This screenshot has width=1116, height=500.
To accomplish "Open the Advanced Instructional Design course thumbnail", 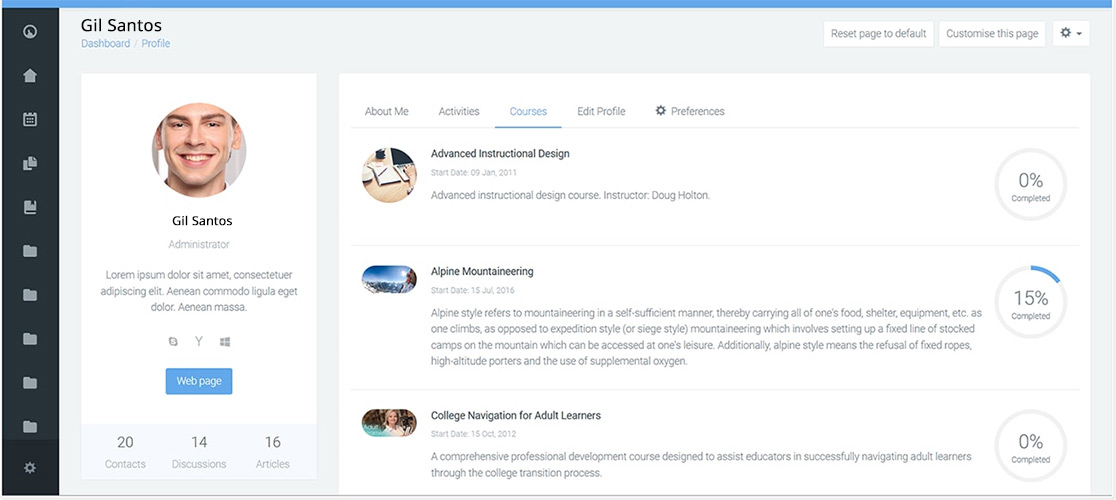I will tap(389, 175).
